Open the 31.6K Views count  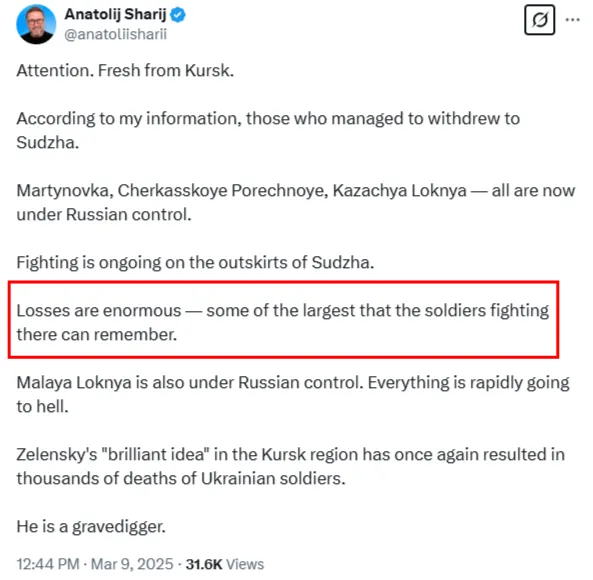click(x=225, y=564)
